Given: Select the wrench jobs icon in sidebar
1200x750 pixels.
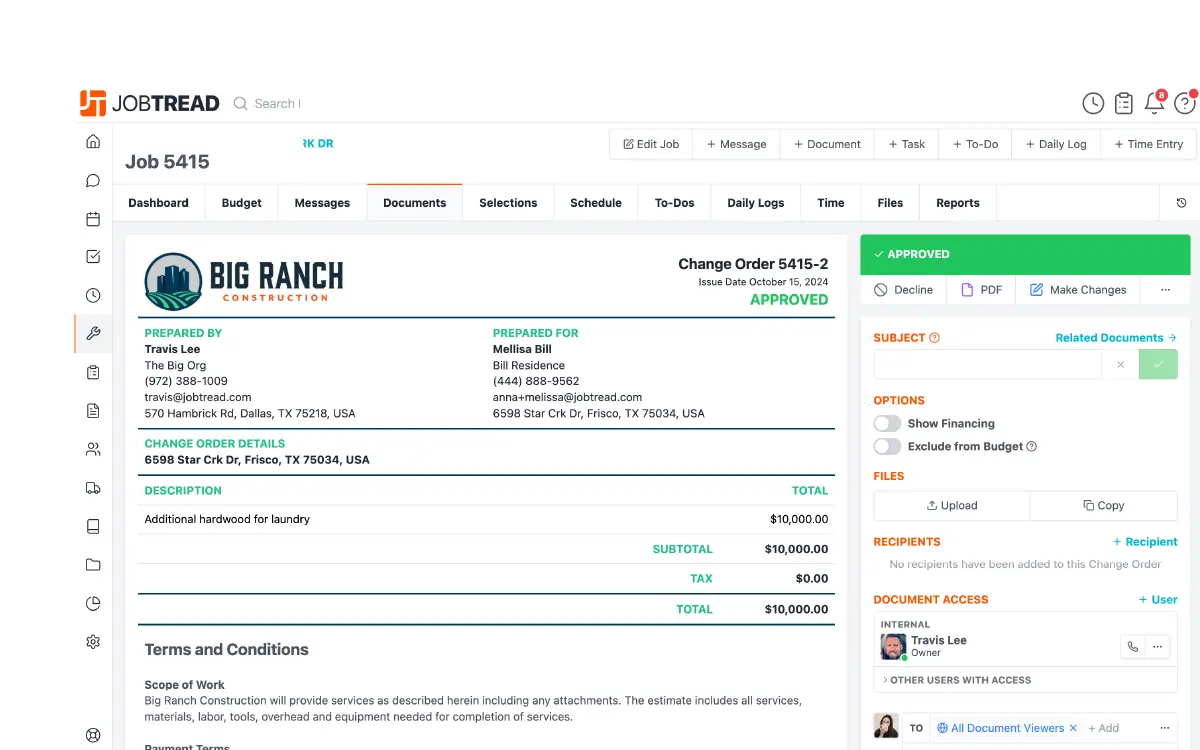Looking at the screenshot, I should pyautogui.click(x=93, y=333).
